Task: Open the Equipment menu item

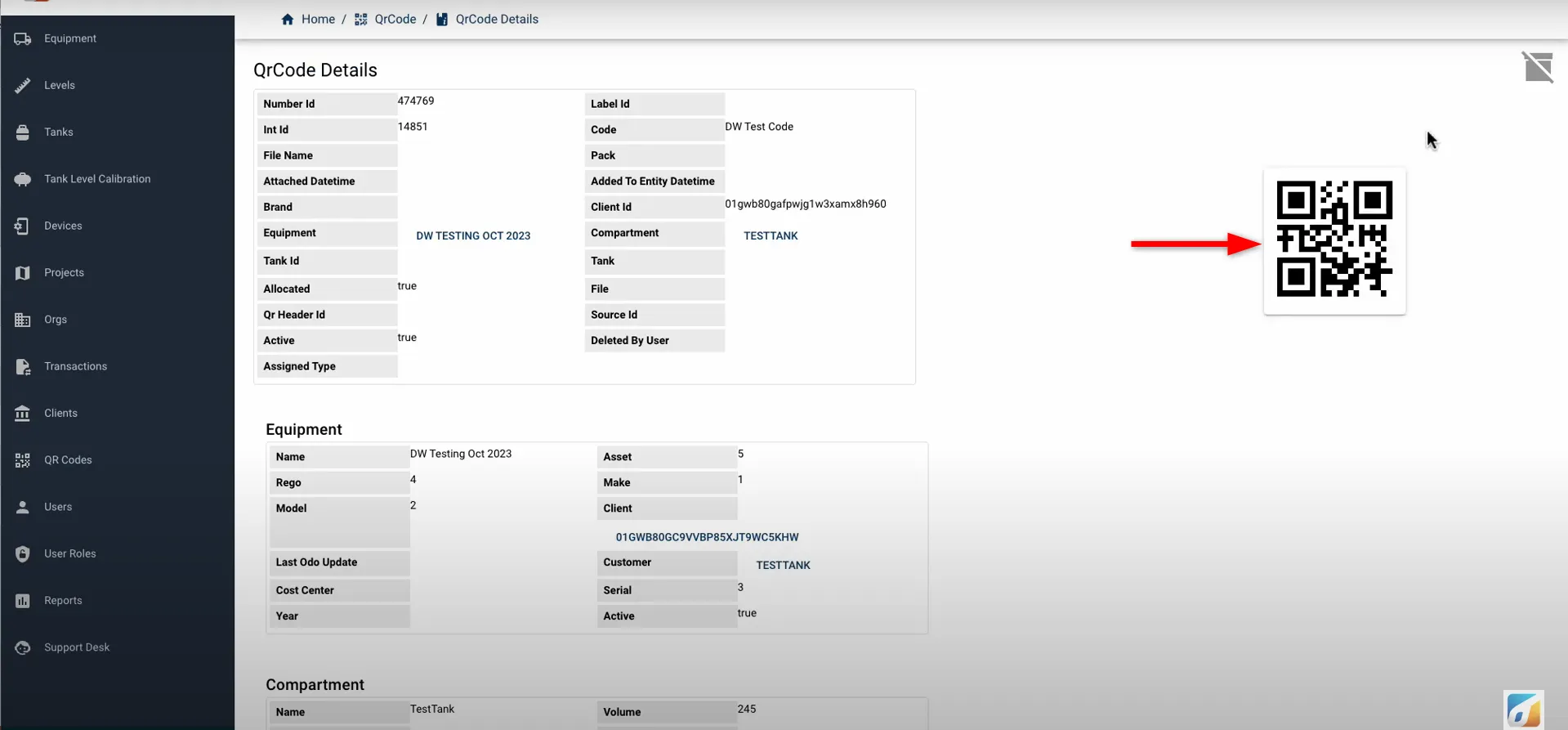Action: 70,38
